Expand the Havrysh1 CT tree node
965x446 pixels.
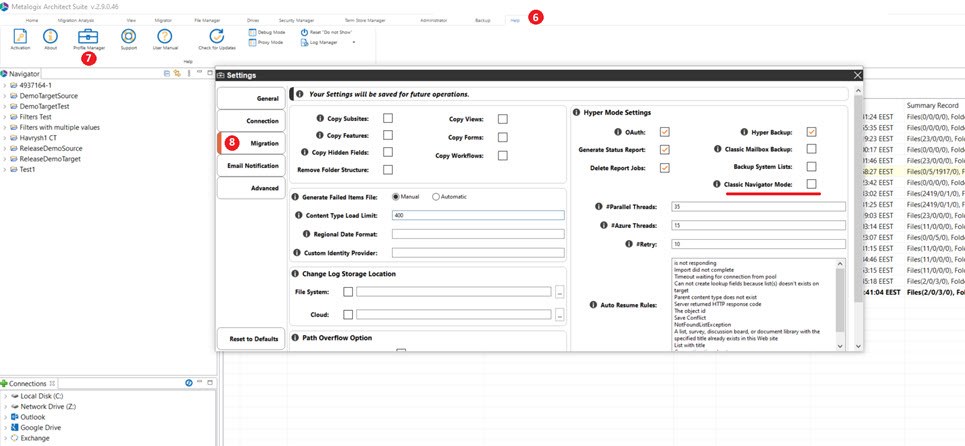[4, 138]
